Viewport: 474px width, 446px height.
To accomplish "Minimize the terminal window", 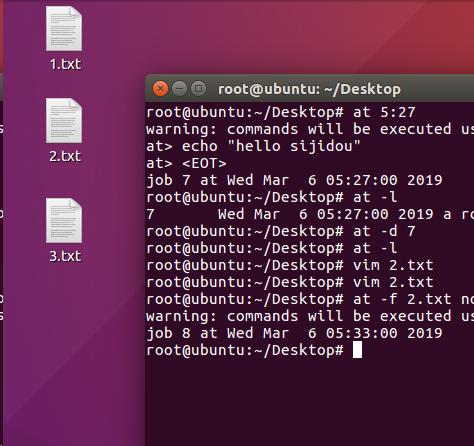I will (180, 89).
